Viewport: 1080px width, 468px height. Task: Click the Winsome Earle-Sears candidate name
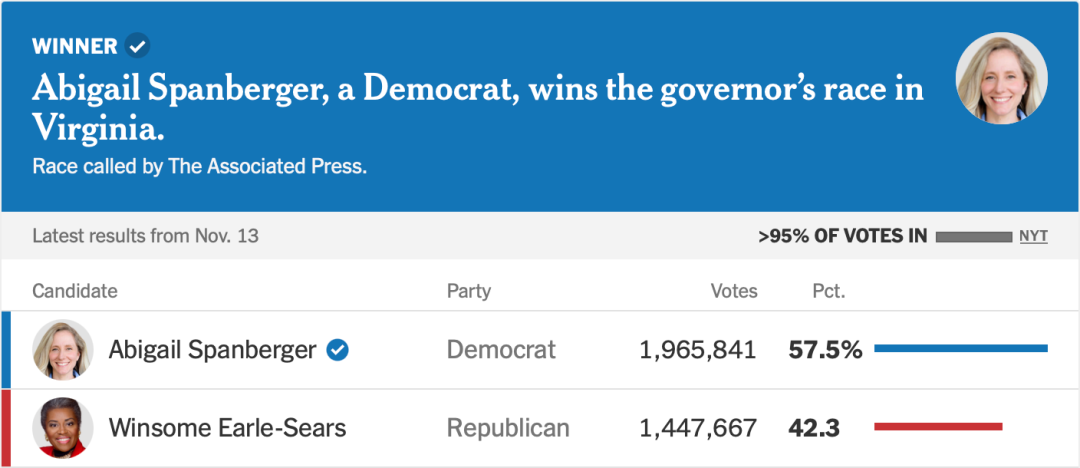tap(227, 428)
